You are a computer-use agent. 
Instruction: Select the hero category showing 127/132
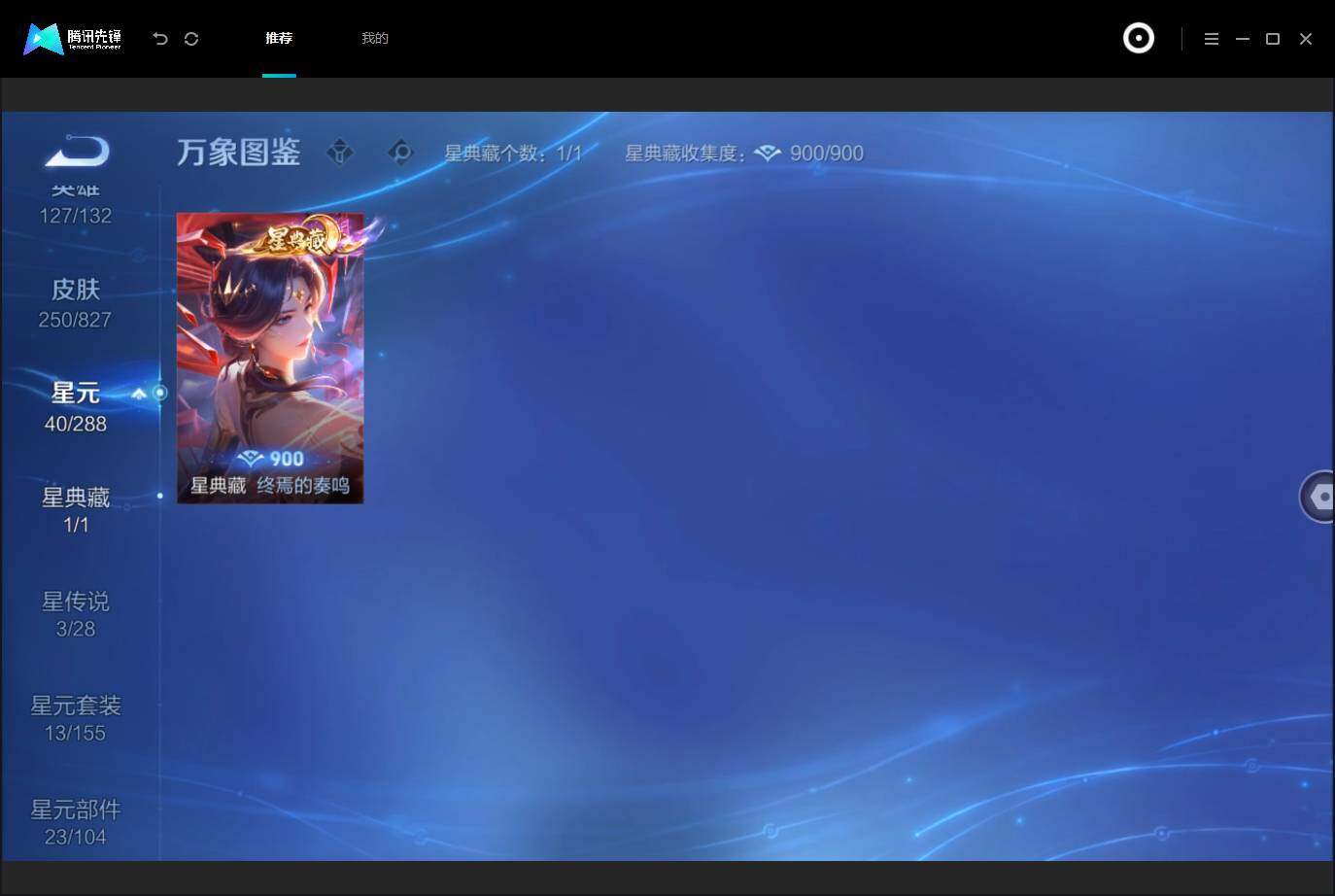[76, 206]
